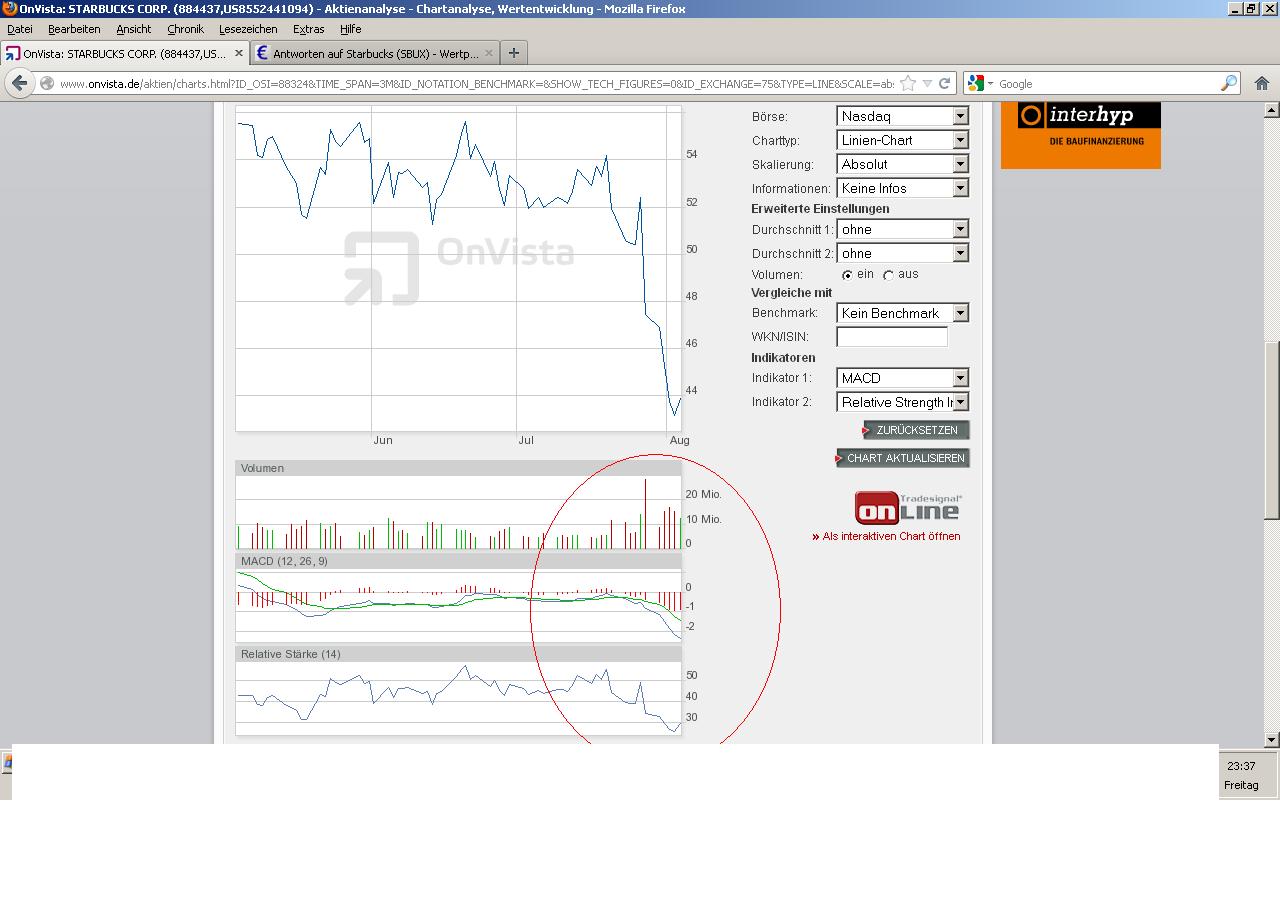The image size is (1280, 900).
Task: Open the Indikator 2 Relative Strength dropdown
Action: tap(902, 402)
